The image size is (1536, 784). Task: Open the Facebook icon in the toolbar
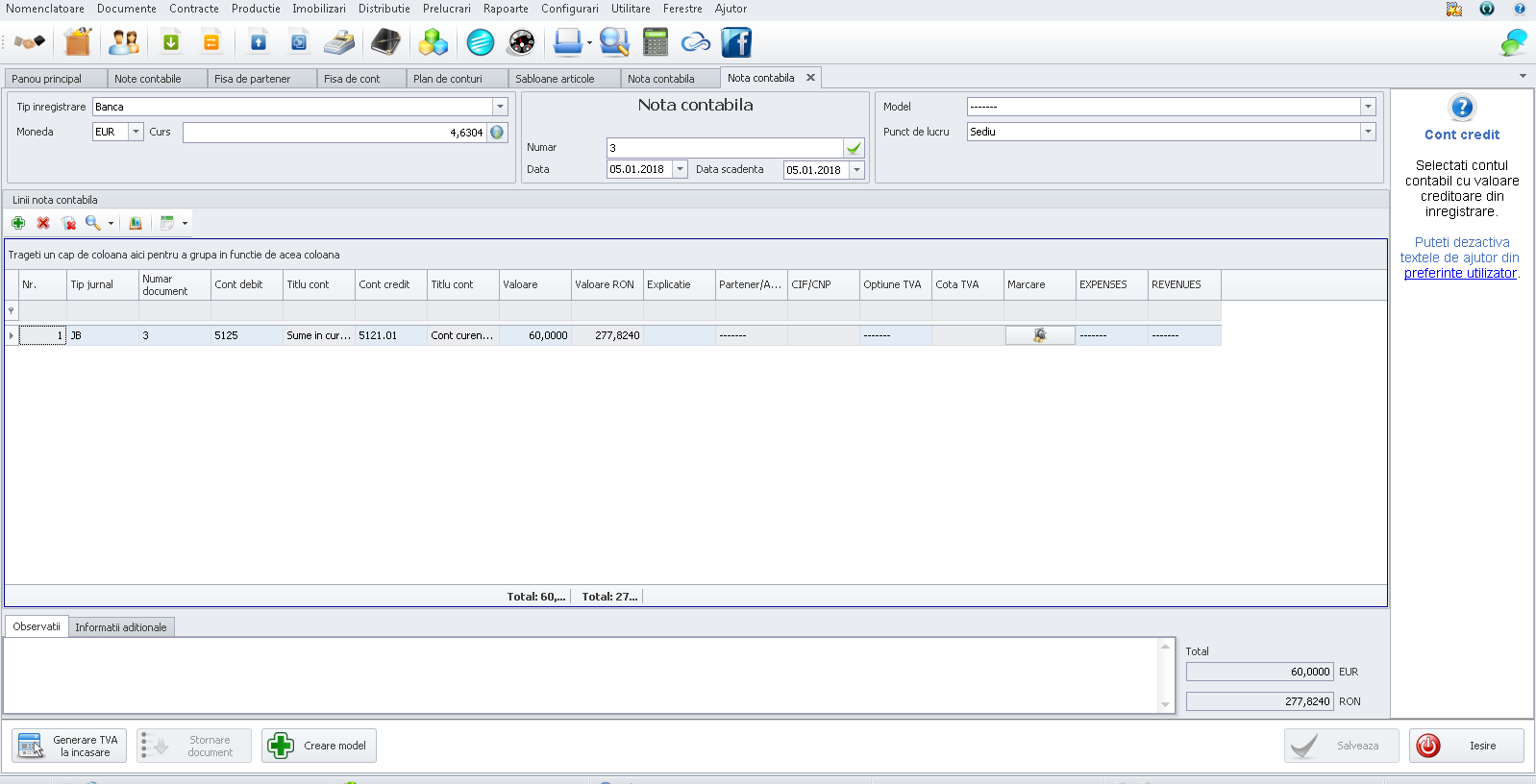(x=736, y=42)
